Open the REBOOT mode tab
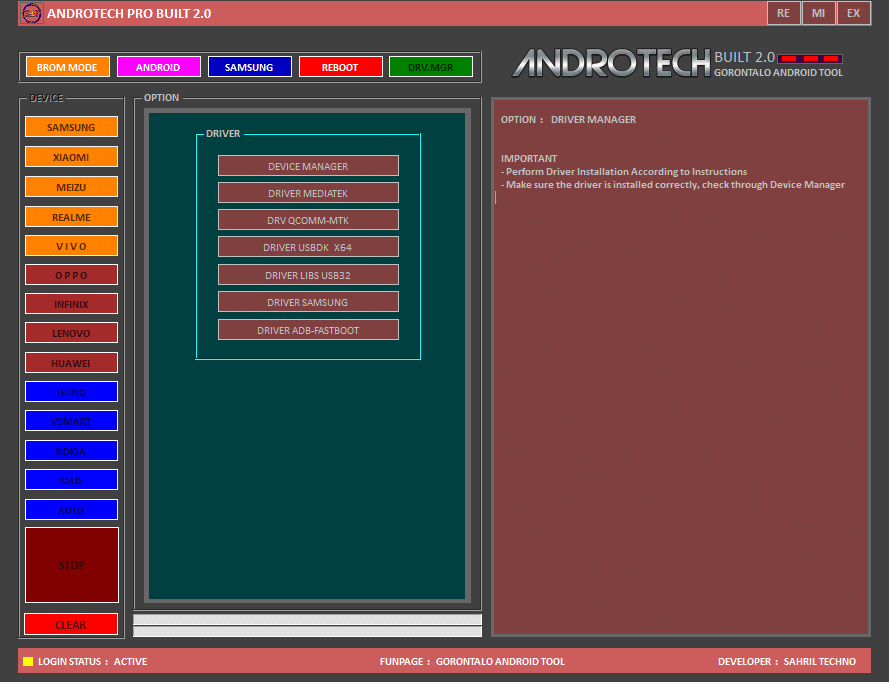Image resolution: width=889 pixels, height=682 pixels. tap(340, 67)
